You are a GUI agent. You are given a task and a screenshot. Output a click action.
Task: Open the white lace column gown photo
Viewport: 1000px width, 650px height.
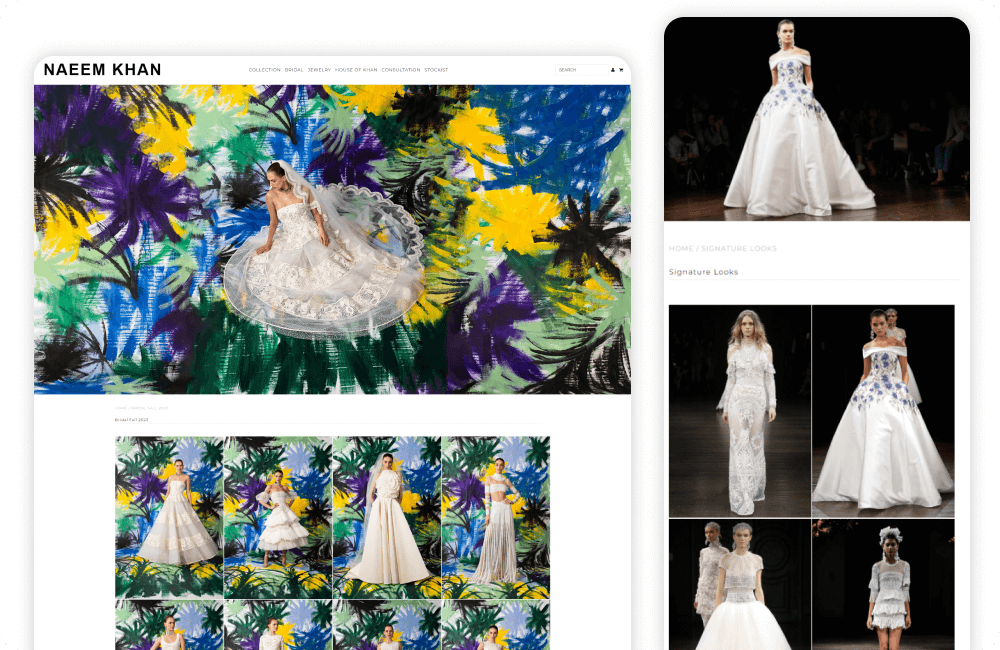click(x=740, y=410)
